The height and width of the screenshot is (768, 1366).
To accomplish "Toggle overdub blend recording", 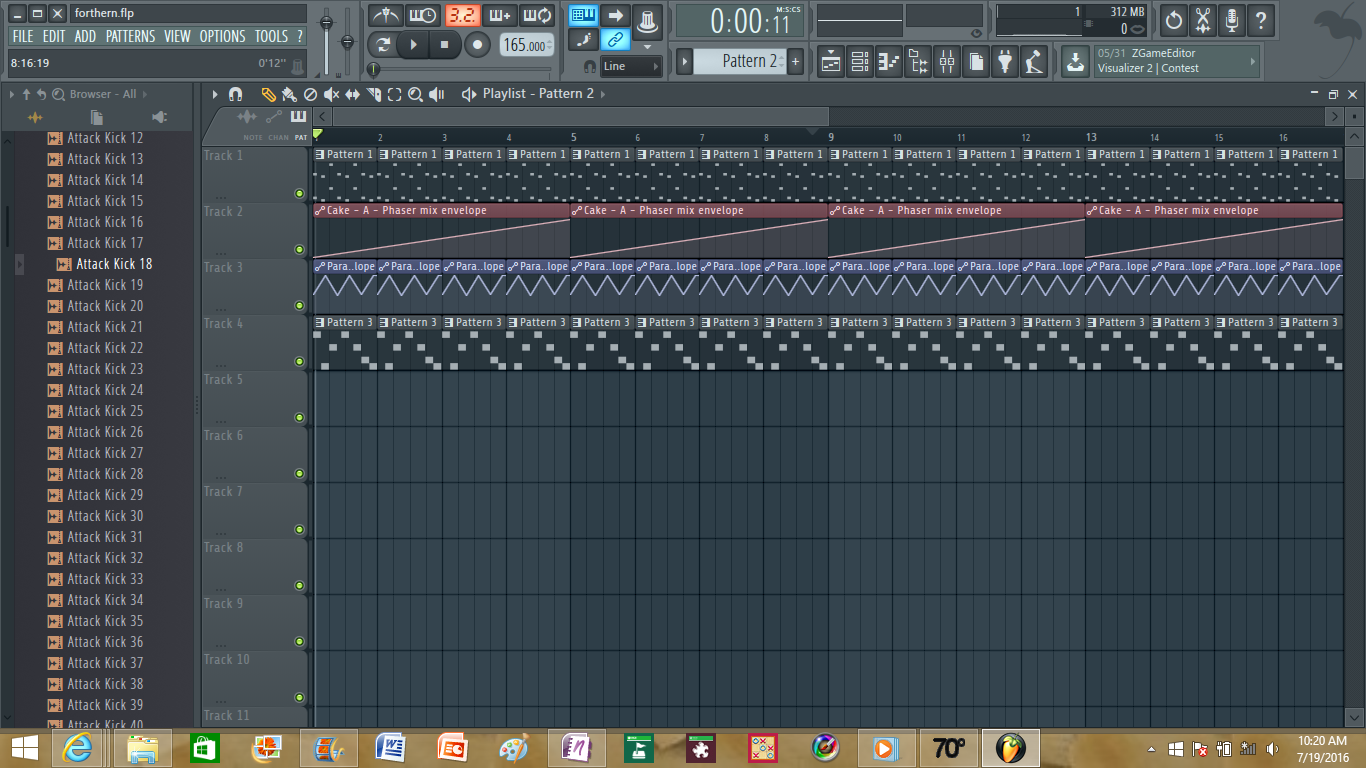I will click(x=500, y=15).
